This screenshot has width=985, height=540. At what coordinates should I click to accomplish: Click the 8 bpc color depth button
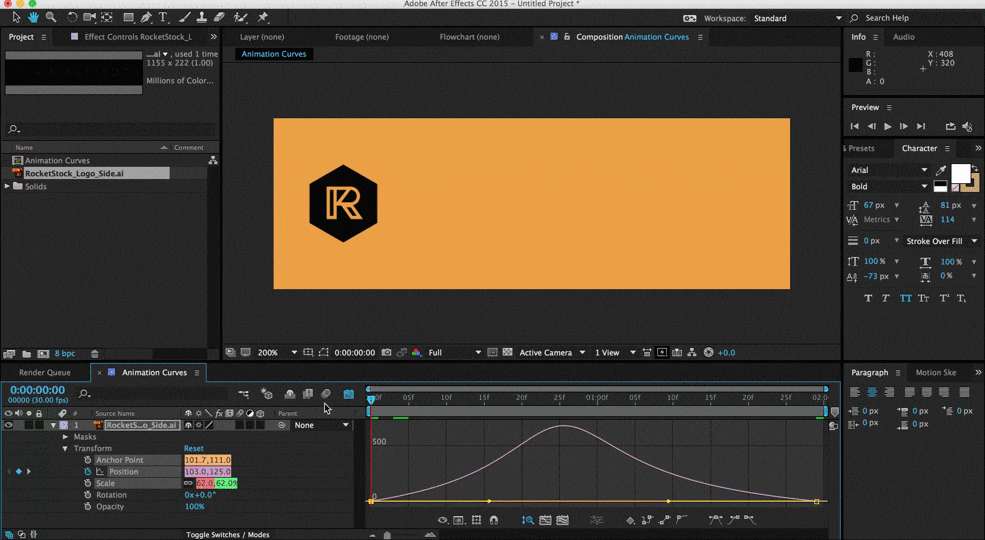click(65, 354)
